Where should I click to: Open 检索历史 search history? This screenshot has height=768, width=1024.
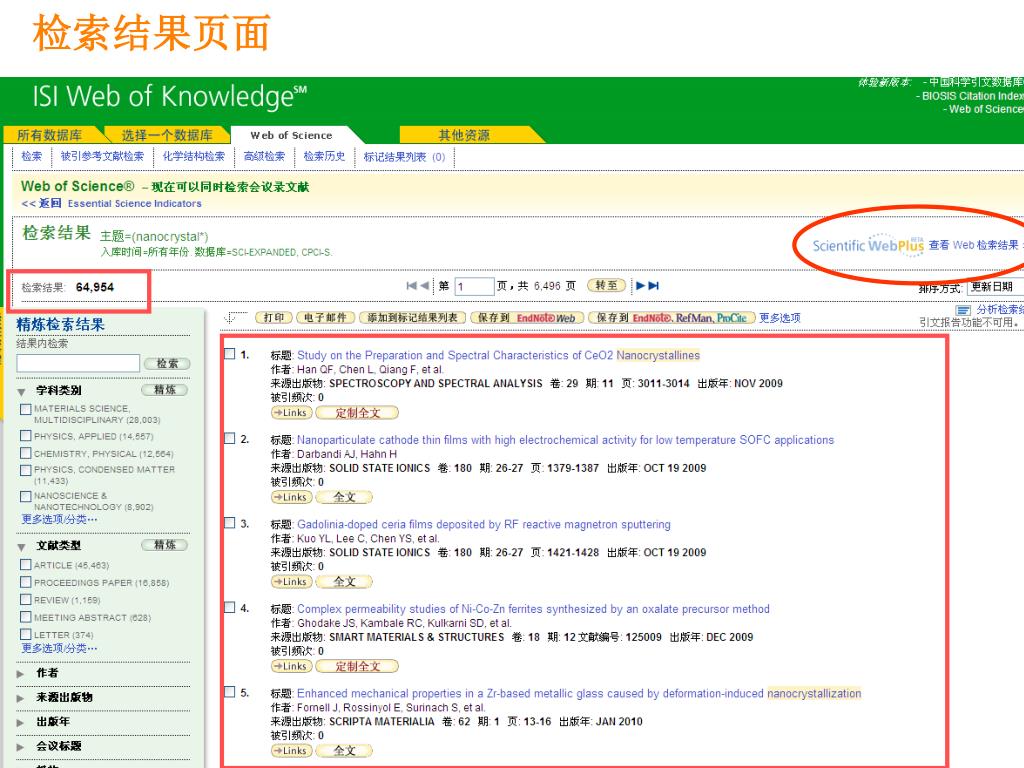click(324, 156)
